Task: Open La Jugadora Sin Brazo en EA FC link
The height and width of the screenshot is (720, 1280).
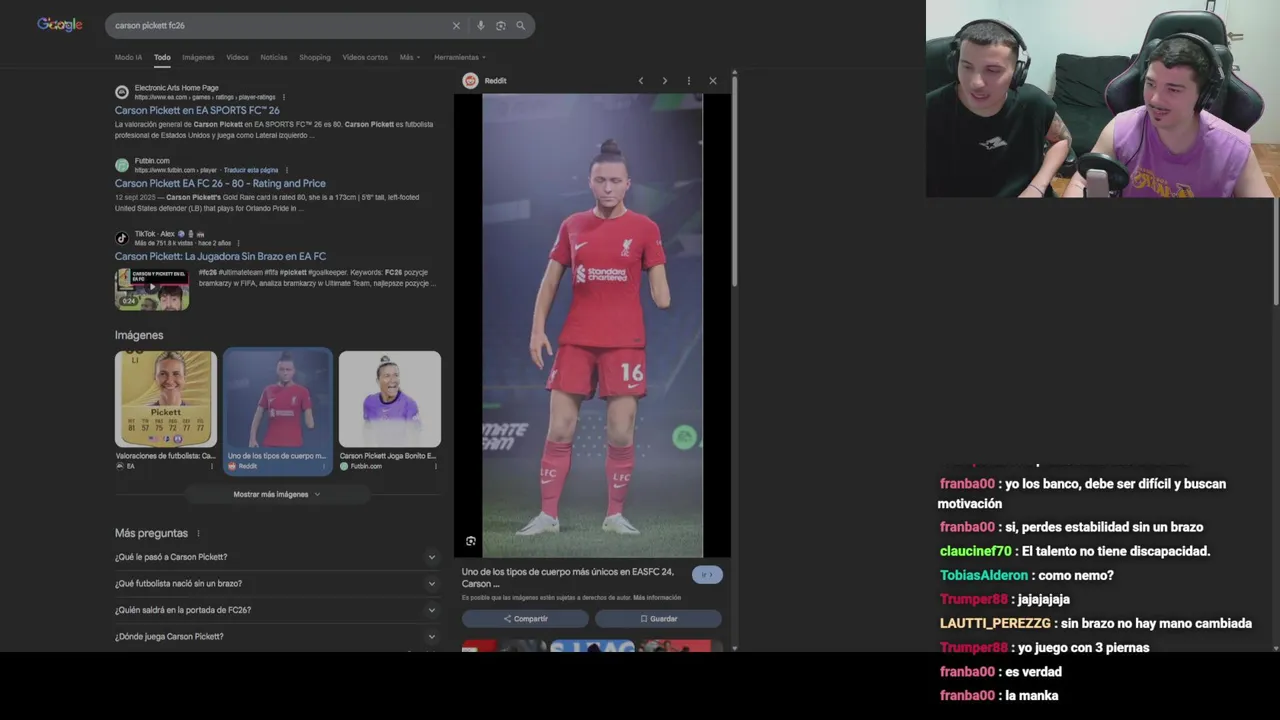Action: [x=220, y=256]
